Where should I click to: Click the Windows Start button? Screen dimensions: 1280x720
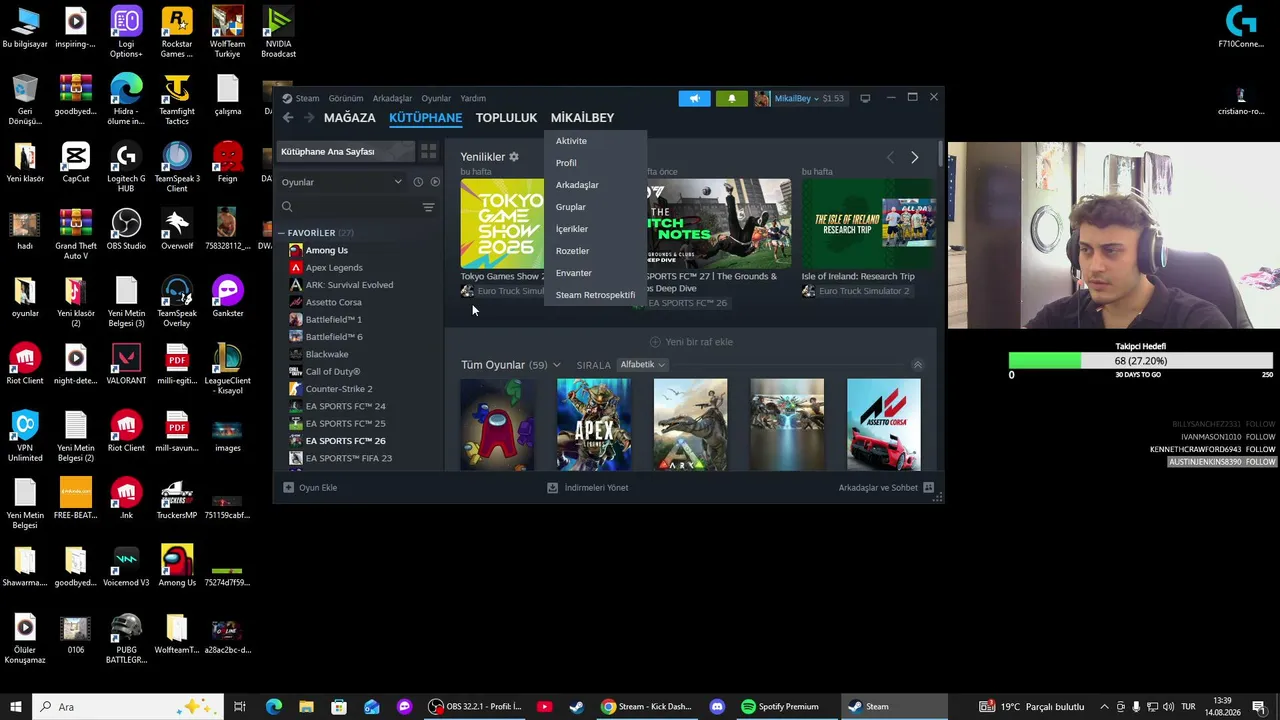(x=16, y=707)
